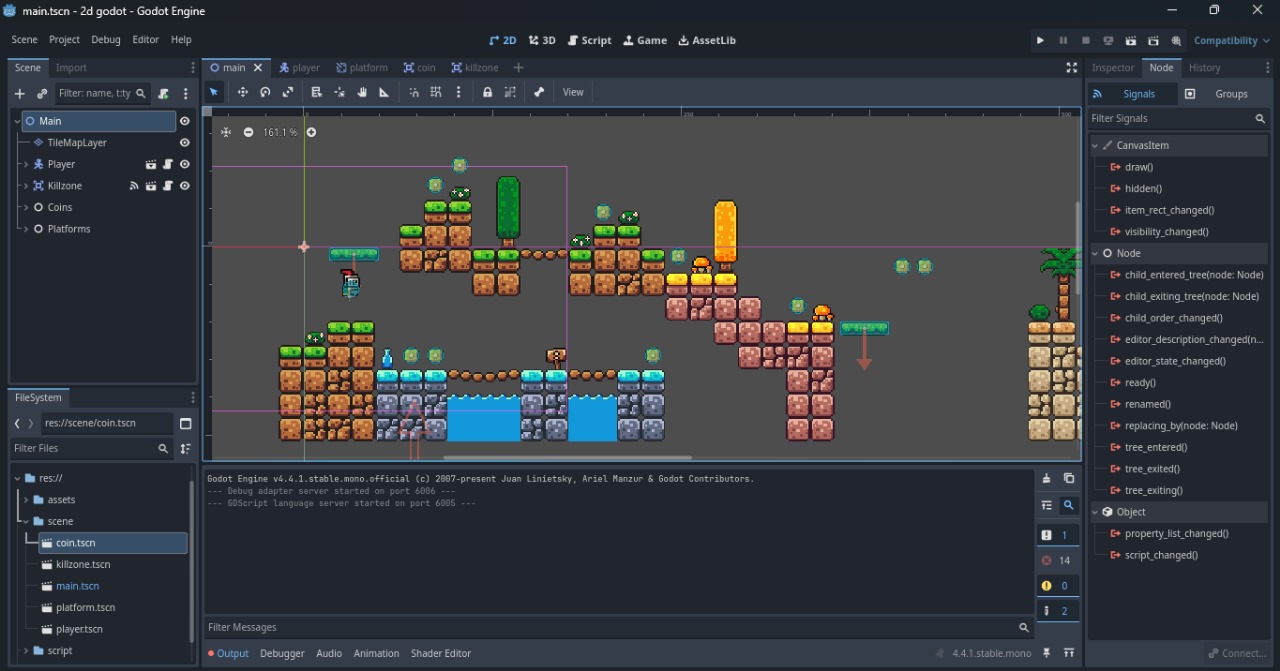This screenshot has height=671, width=1280.
Task: Expand the Killzone node
Action: pos(26,186)
